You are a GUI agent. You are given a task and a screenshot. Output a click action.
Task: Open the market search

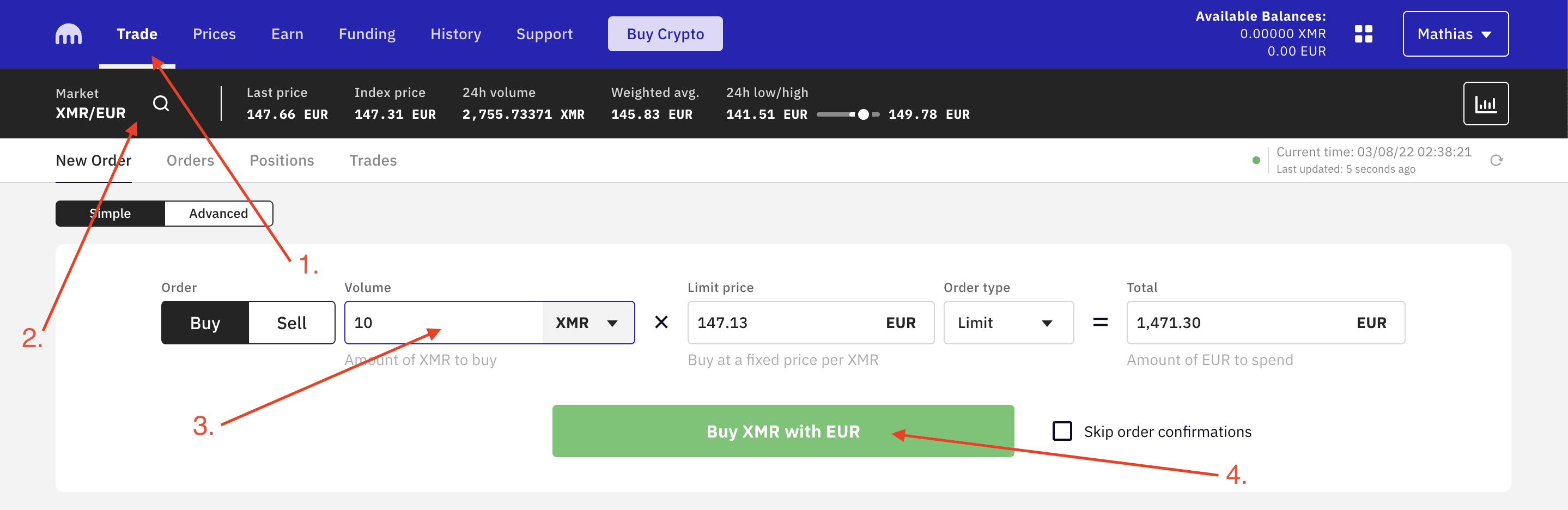(161, 104)
